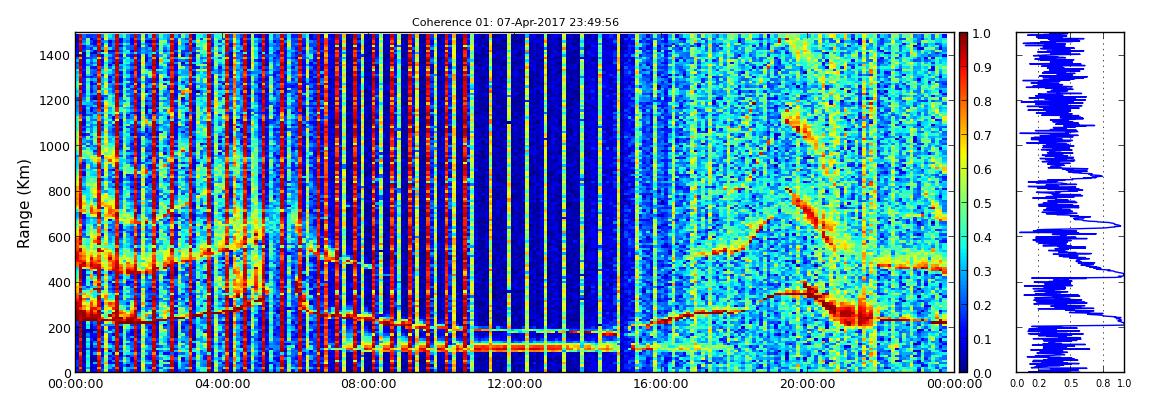
Task: Click the 600 tick on the range axis
Action: pos(58,237)
